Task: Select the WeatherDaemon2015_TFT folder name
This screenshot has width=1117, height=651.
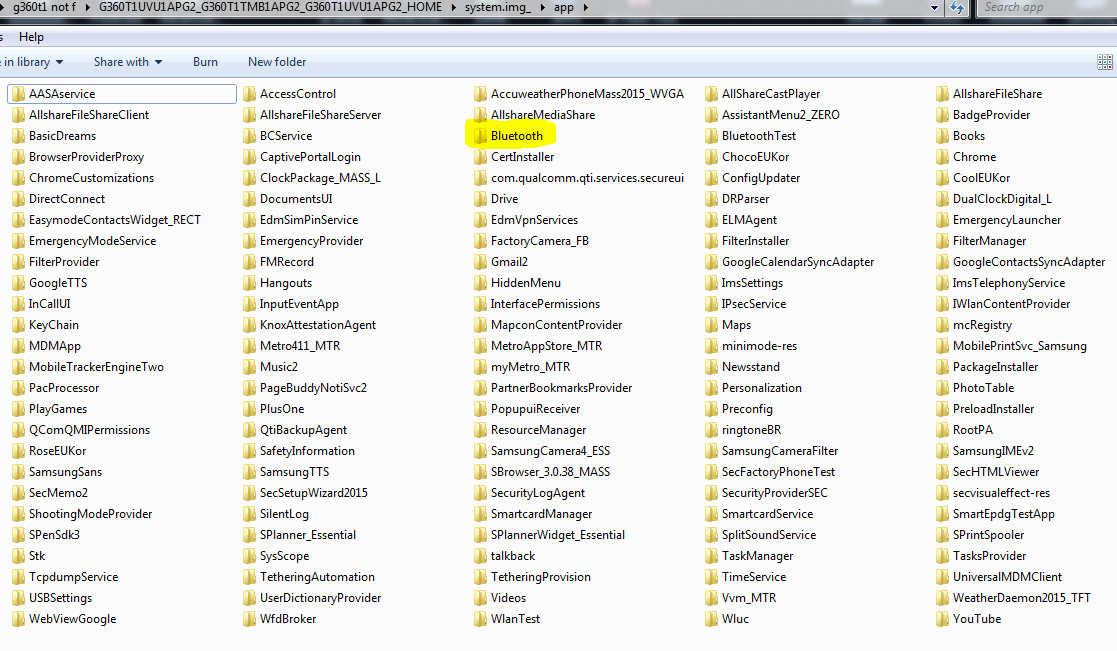Action: (1022, 598)
